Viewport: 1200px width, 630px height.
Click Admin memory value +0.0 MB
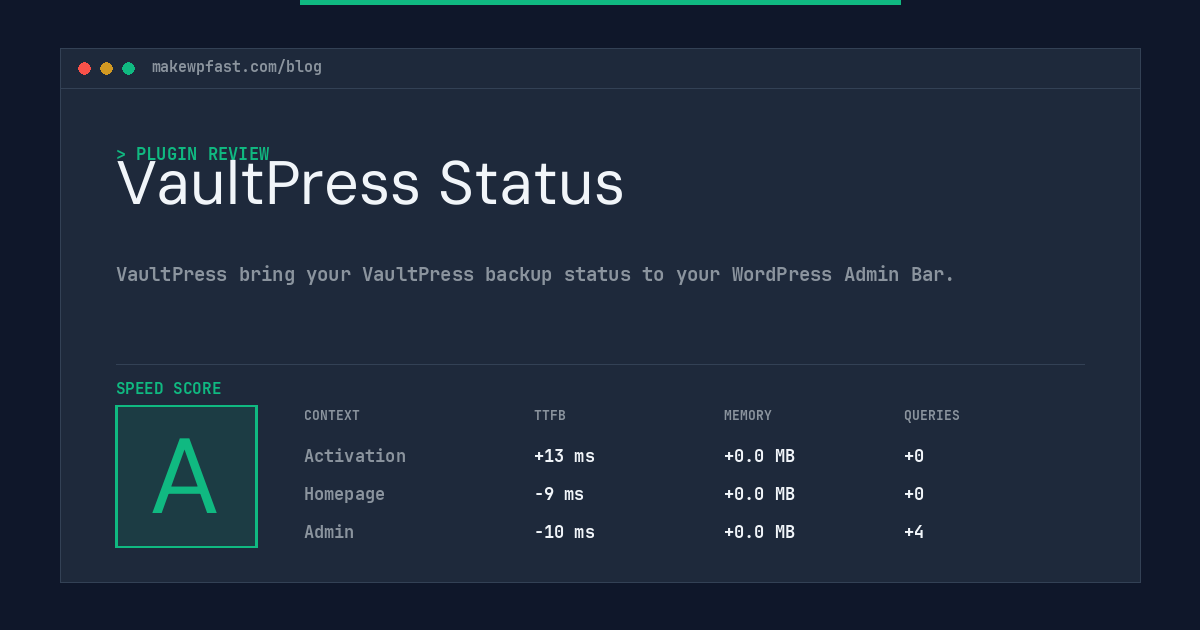759,532
